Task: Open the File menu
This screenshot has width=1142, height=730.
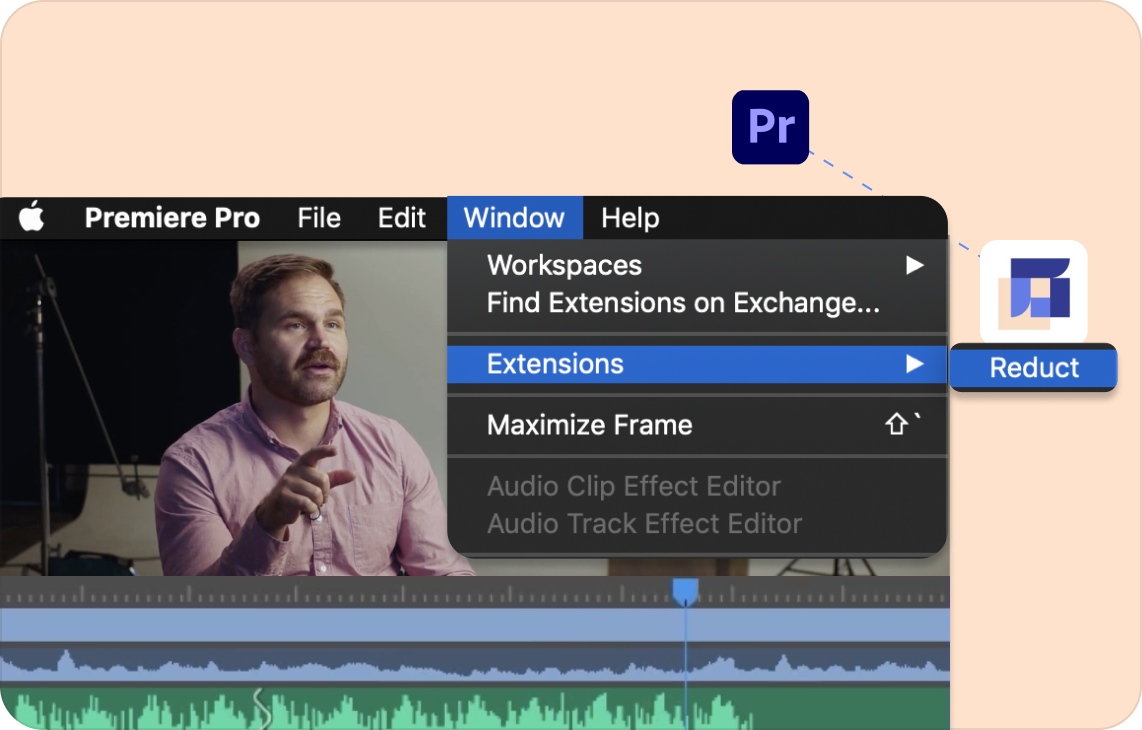Action: (x=319, y=218)
